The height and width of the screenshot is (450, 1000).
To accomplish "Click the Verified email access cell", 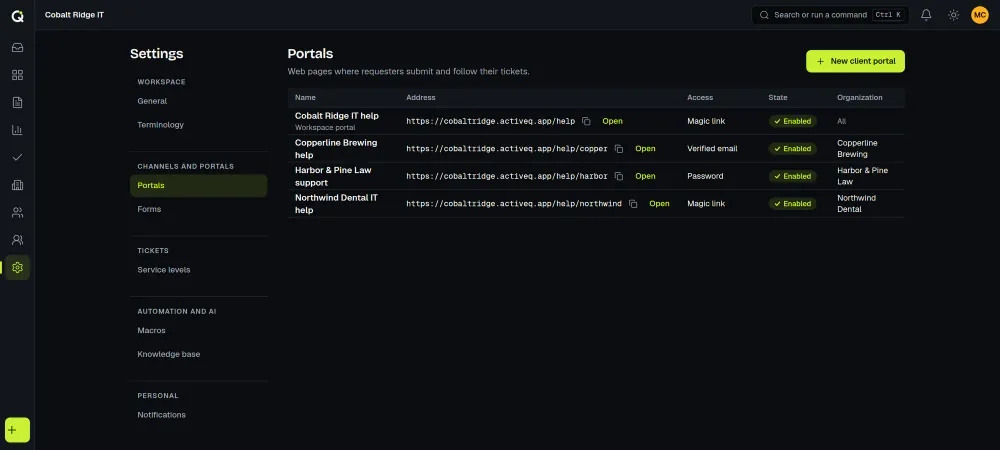I will 712,149.
